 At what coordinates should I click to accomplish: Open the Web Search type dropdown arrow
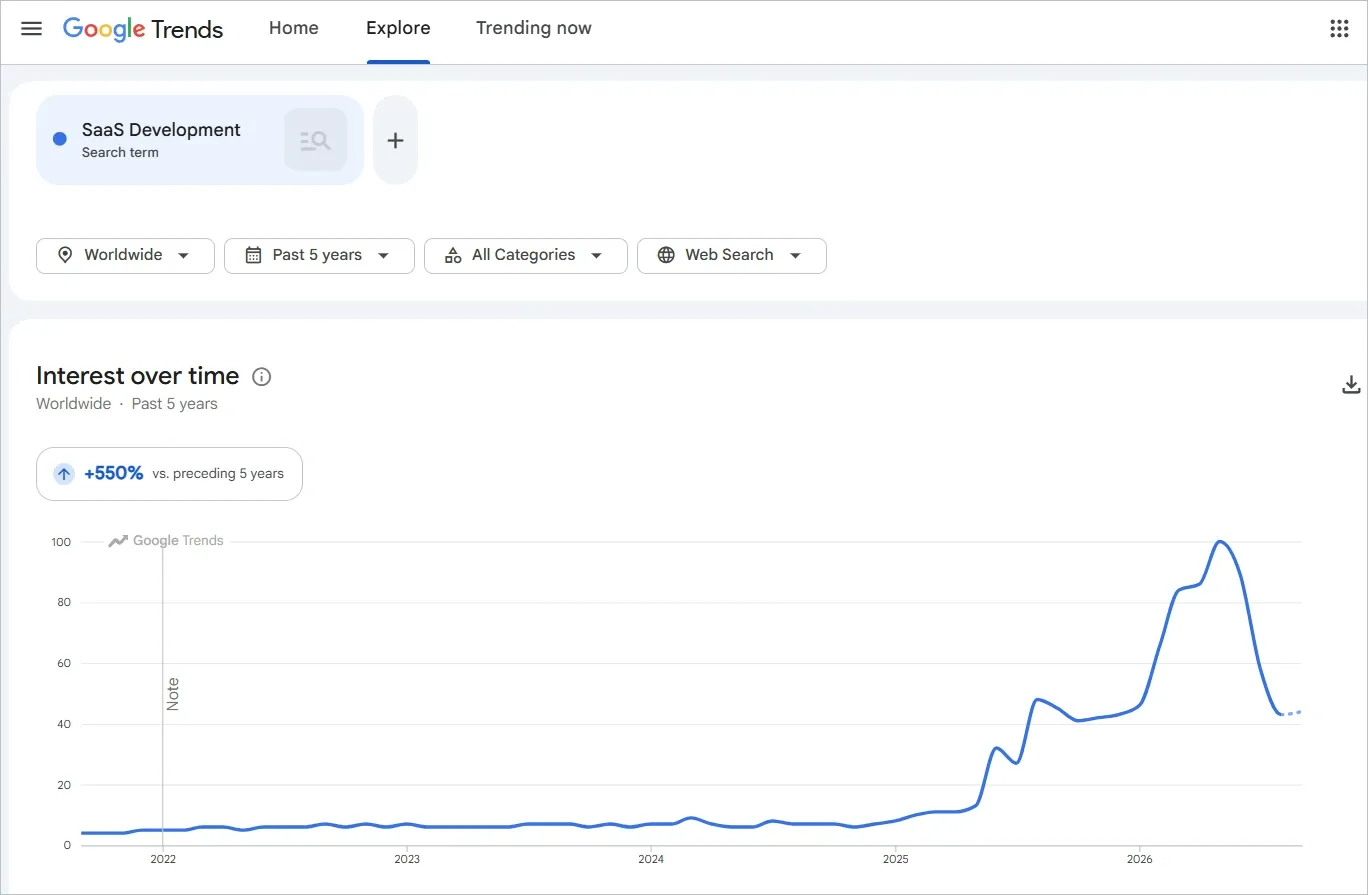pyautogui.click(x=795, y=256)
